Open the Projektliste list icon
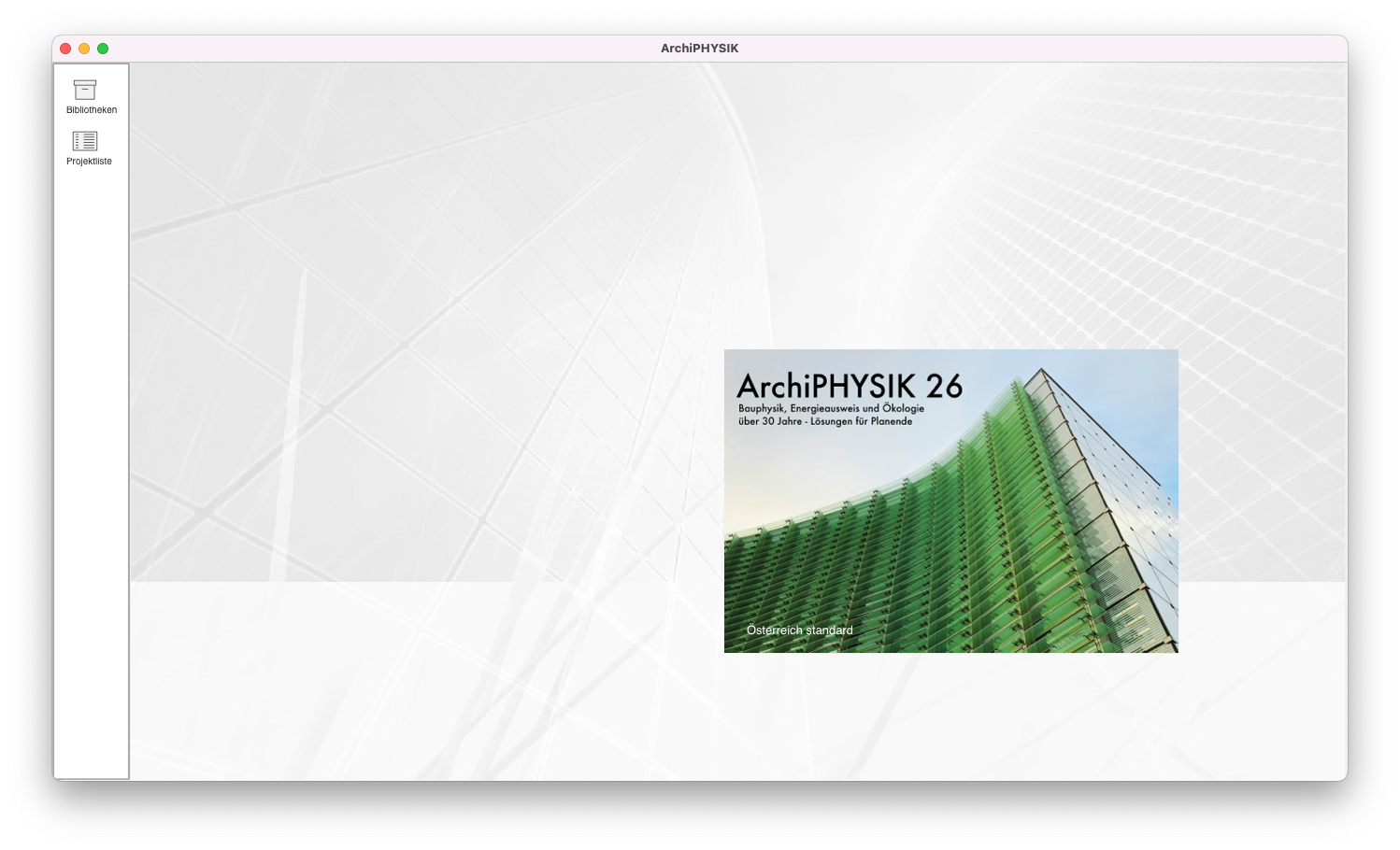The width and height of the screenshot is (1400, 850). coord(85,141)
